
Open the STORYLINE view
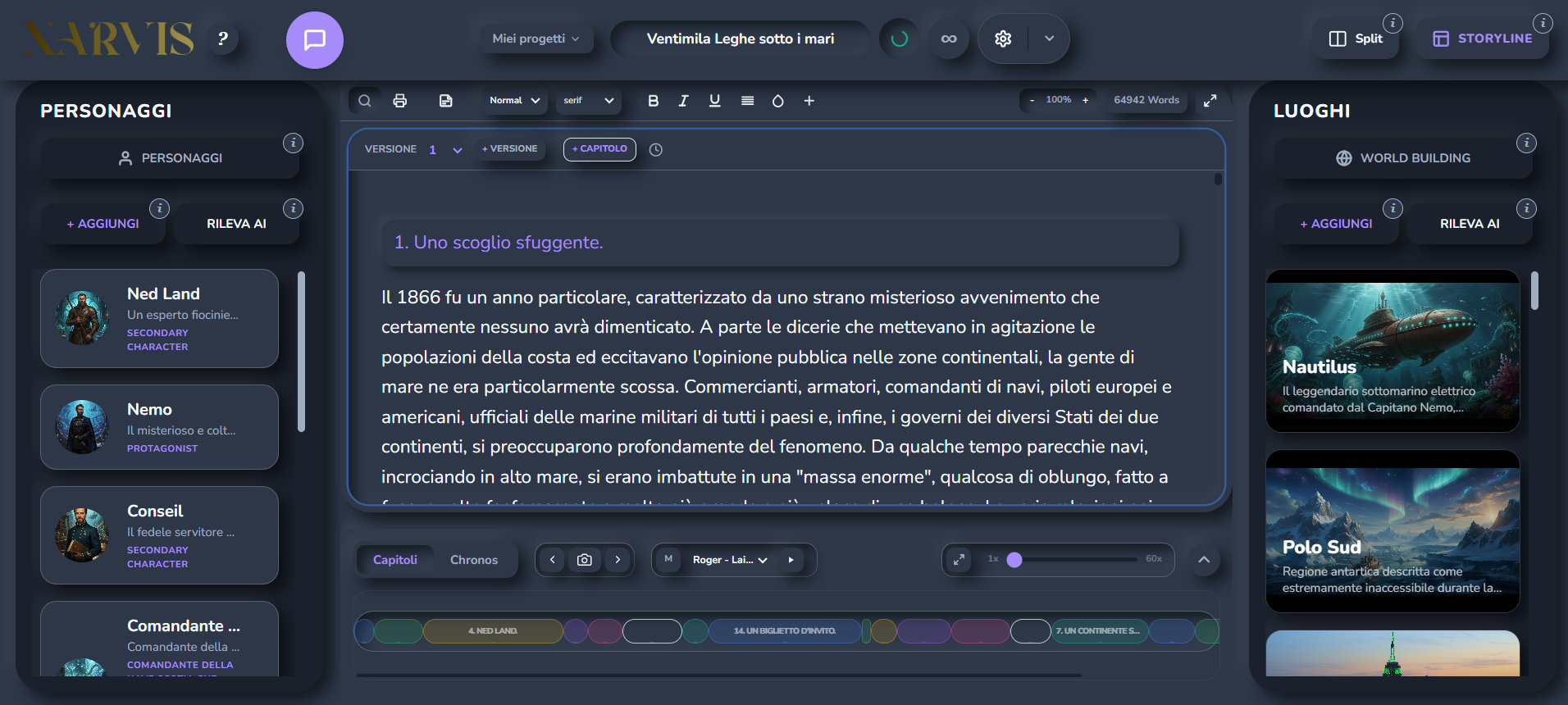[x=1483, y=39]
